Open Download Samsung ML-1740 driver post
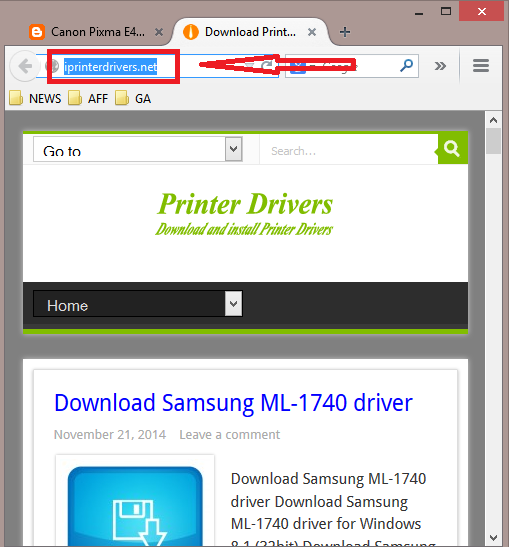This screenshot has width=509, height=547. point(233,403)
